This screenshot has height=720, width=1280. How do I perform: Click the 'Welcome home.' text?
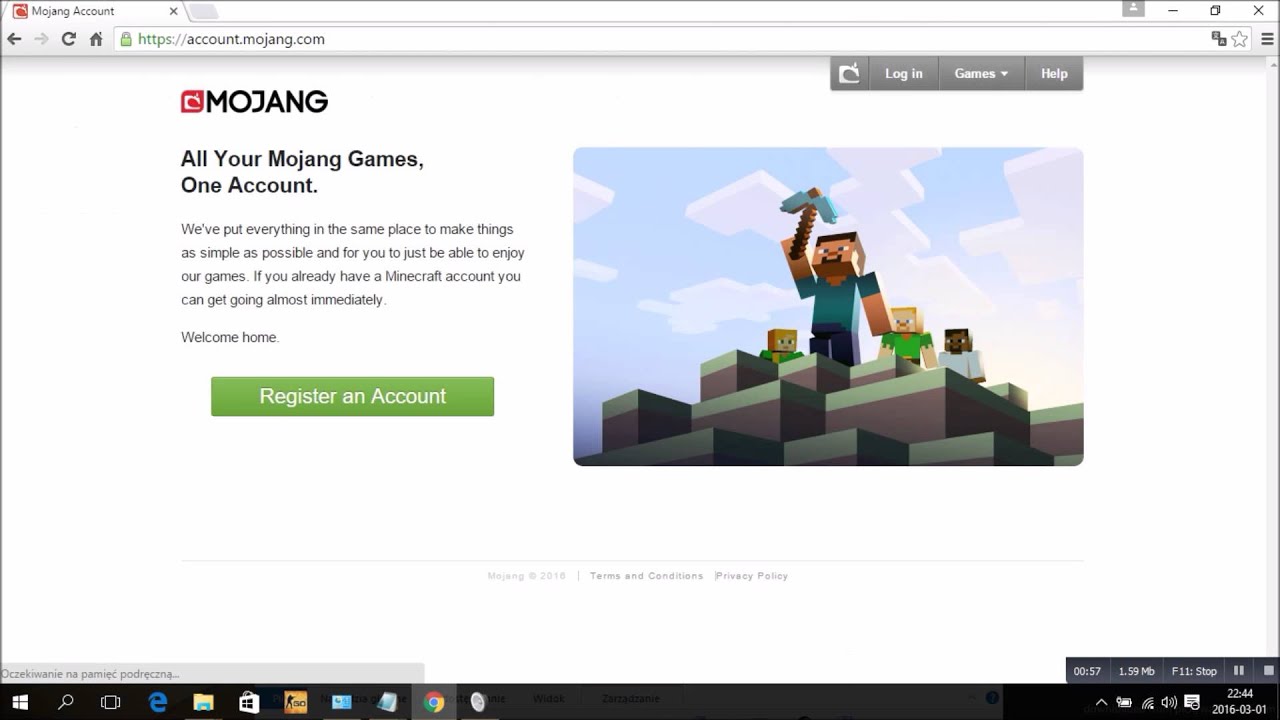click(x=230, y=337)
